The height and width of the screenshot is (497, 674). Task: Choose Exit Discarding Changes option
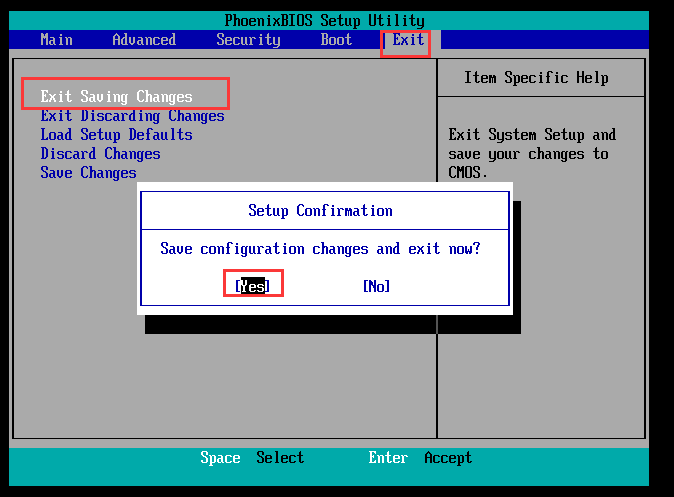point(132,116)
